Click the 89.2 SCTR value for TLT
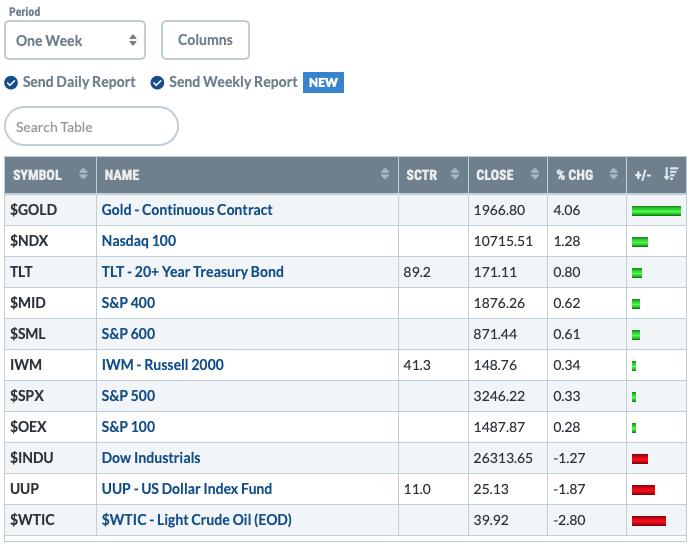 click(x=417, y=272)
